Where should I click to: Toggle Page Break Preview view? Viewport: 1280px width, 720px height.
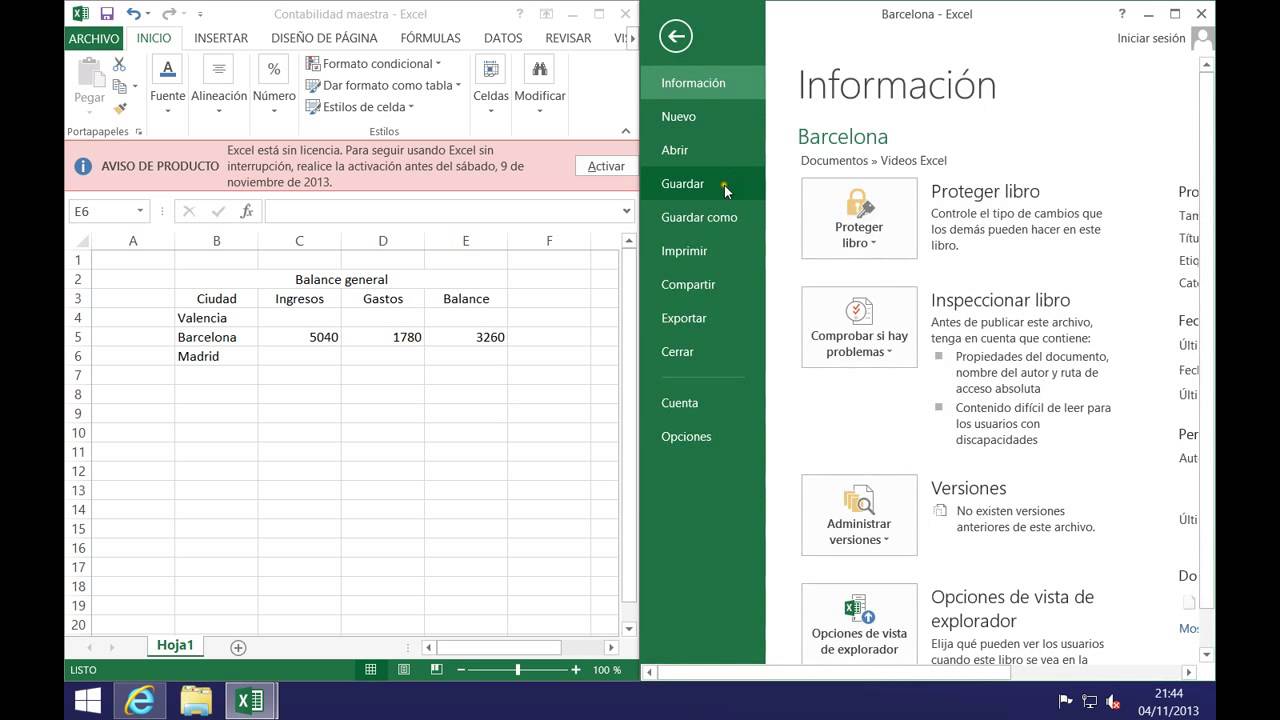coord(434,670)
